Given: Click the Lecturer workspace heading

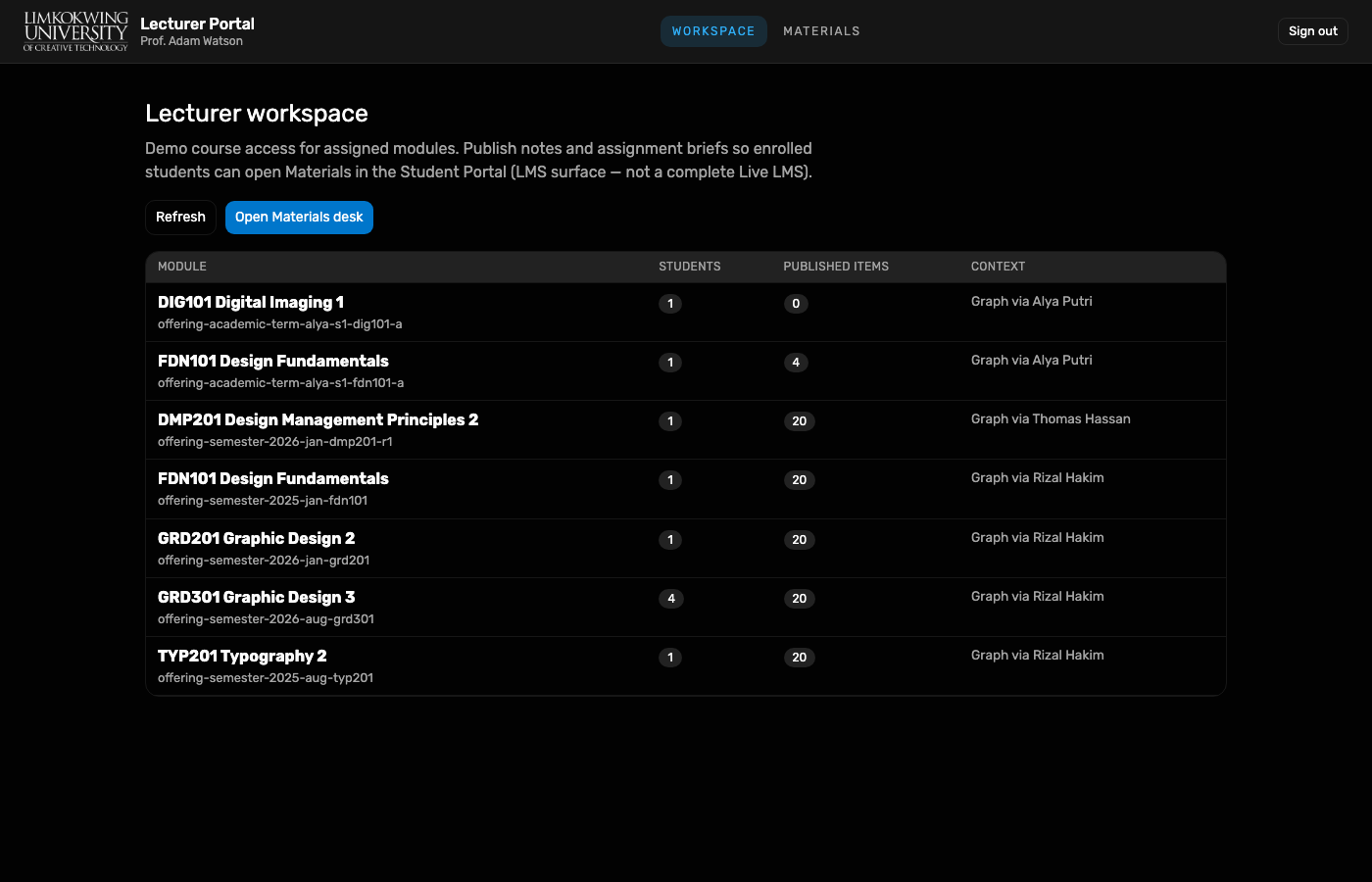Looking at the screenshot, I should click(x=257, y=114).
